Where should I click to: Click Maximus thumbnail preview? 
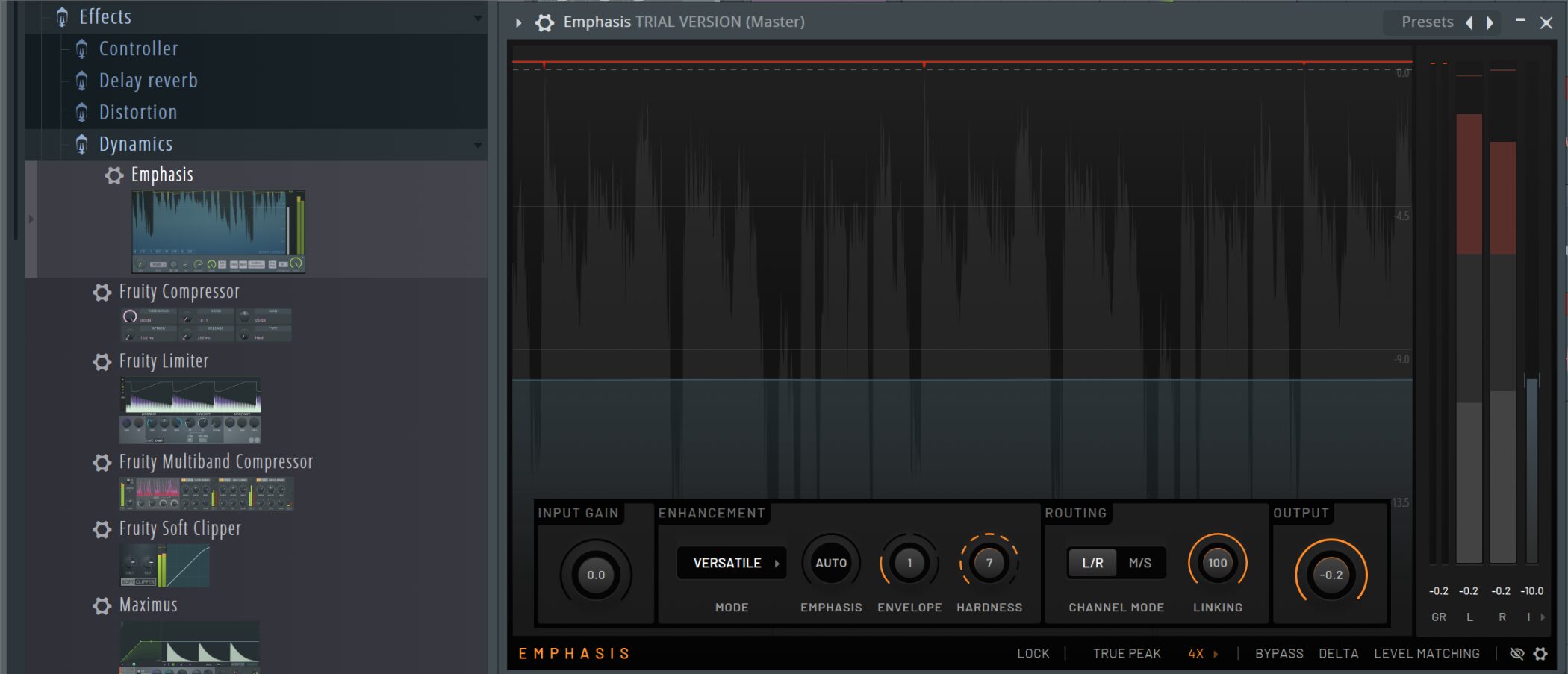pos(190,647)
